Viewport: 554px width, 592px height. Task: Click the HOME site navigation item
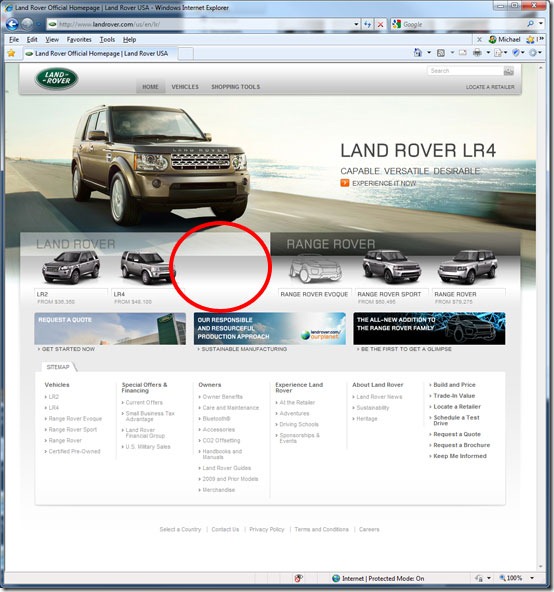pyautogui.click(x=150, y=87)
